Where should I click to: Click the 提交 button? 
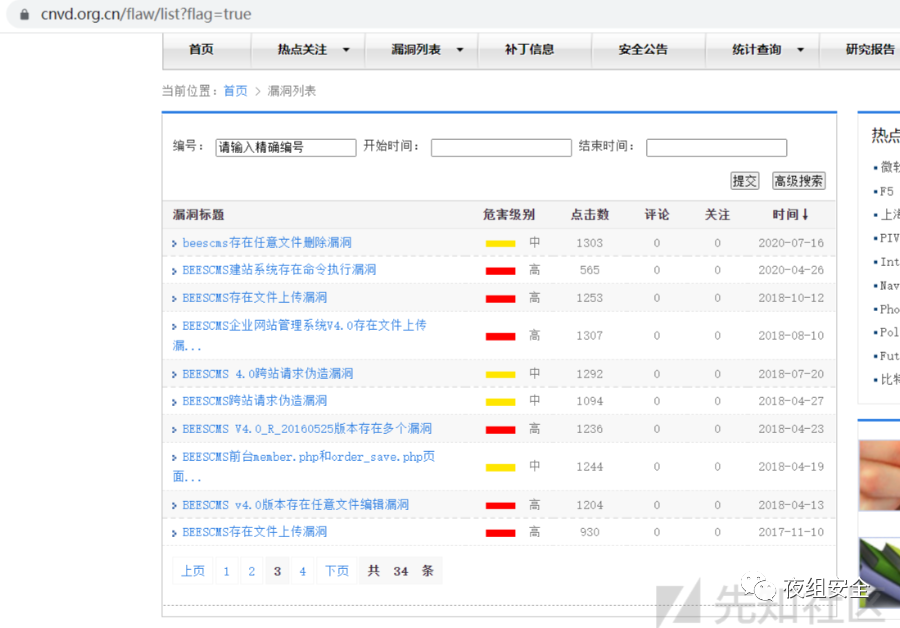[x=744, y=181]
